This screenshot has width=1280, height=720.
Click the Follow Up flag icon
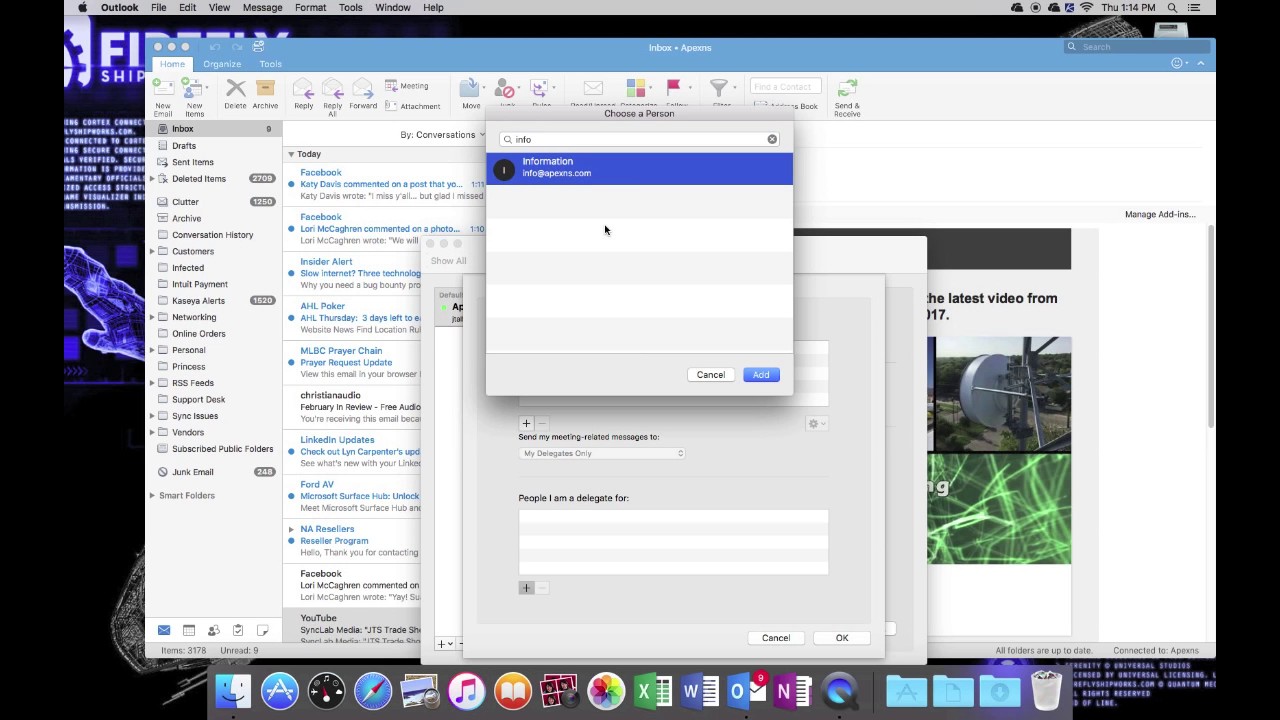tap(674, 89)
